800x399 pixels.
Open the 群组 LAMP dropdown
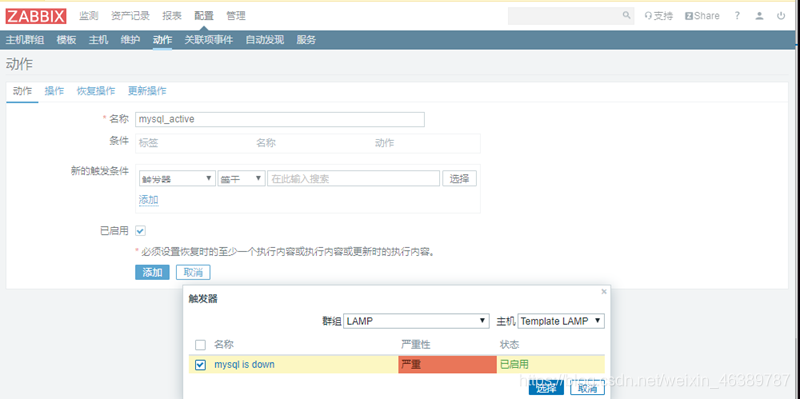[417, 321]
